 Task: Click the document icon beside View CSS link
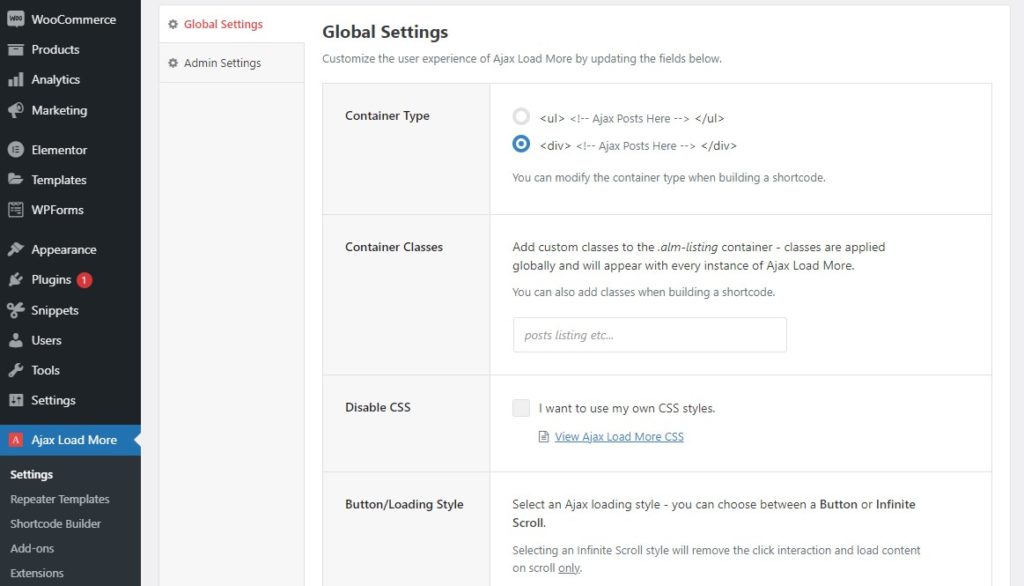(543, 436)
